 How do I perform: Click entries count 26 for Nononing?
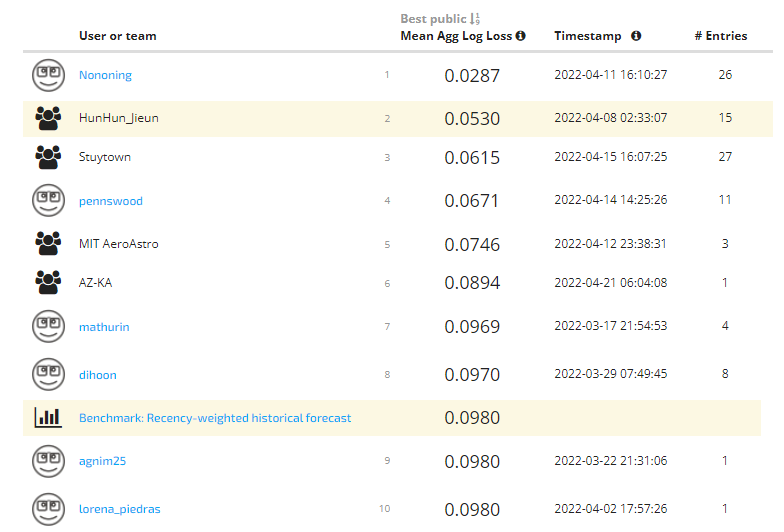pos(725,74)
